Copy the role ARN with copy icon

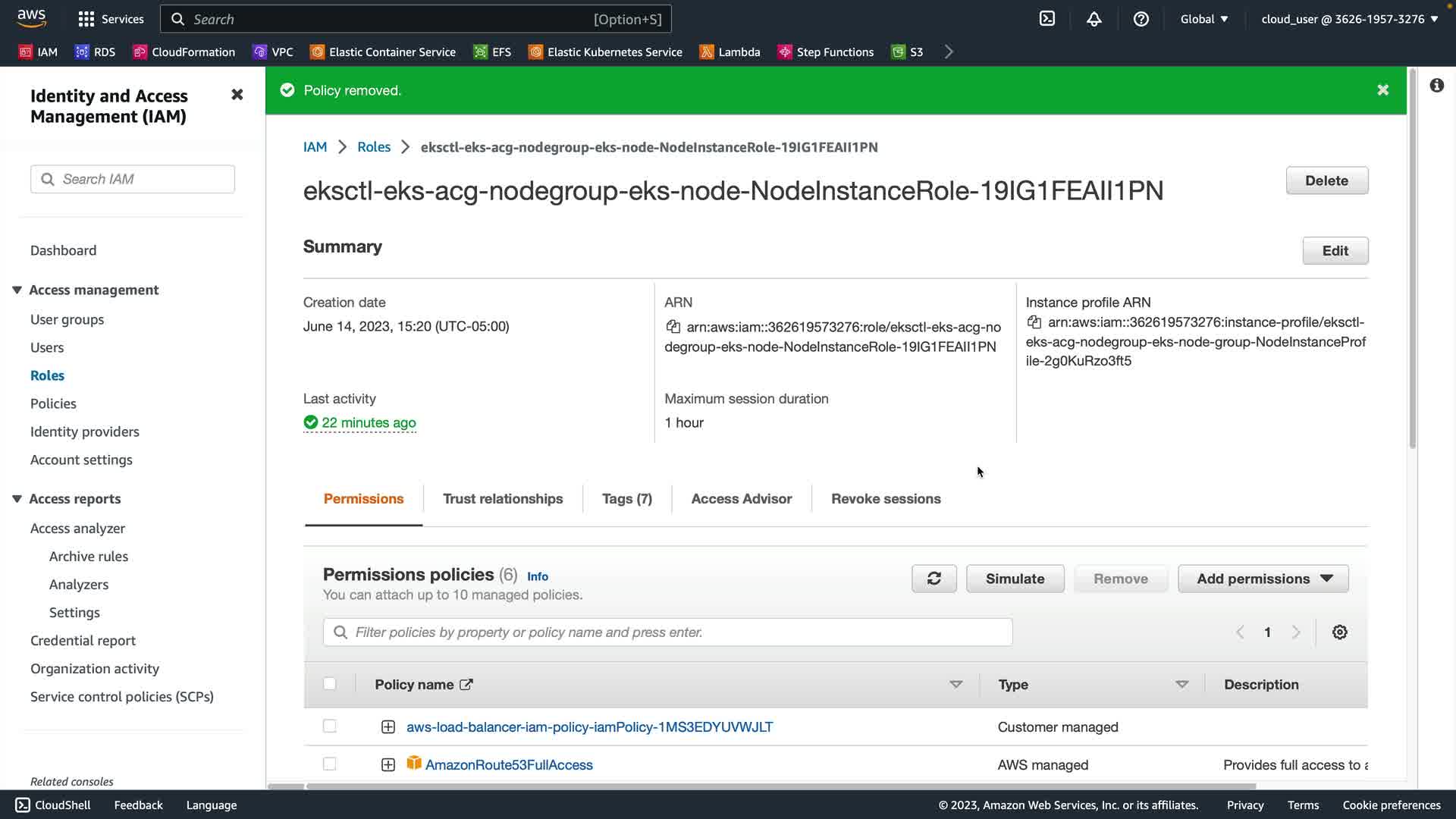point(673,327)
